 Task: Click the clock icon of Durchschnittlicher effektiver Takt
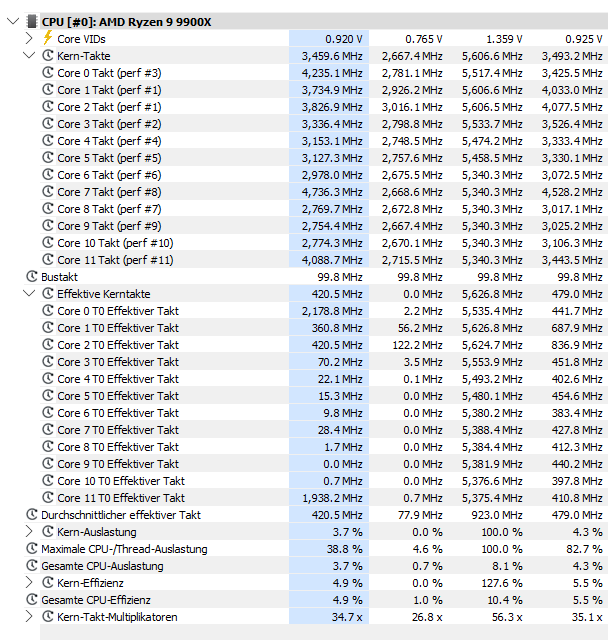(x=32, y=515)
